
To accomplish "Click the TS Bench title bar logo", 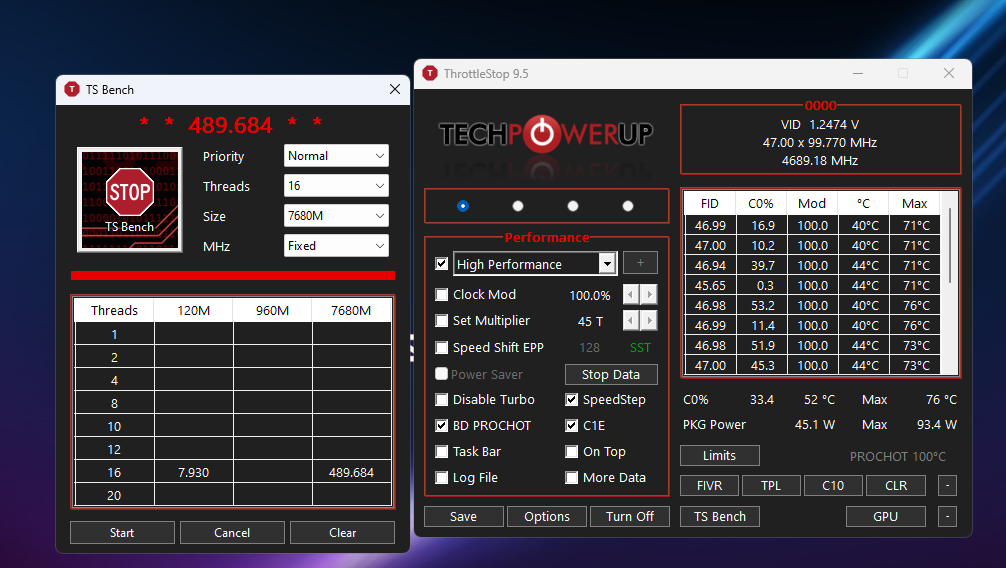I will pos(72,89).
